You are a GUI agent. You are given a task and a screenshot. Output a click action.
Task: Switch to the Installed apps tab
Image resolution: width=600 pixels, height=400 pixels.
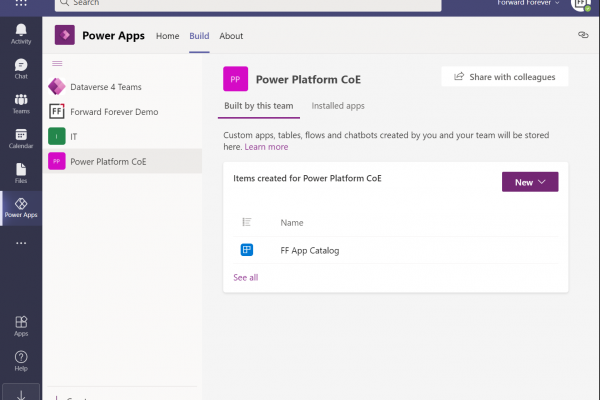point(338,106)
